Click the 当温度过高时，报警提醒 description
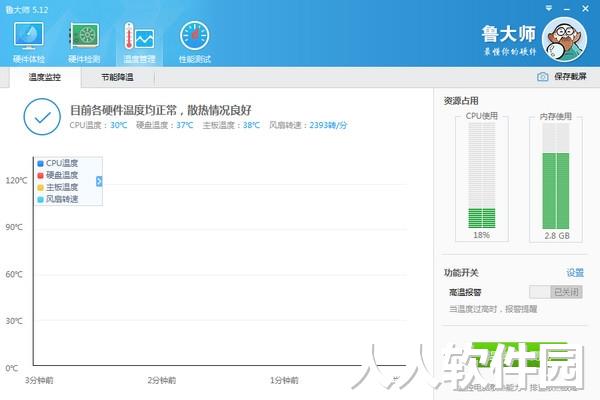The width and height of the screenshot is (600, 400). [493, 309]
